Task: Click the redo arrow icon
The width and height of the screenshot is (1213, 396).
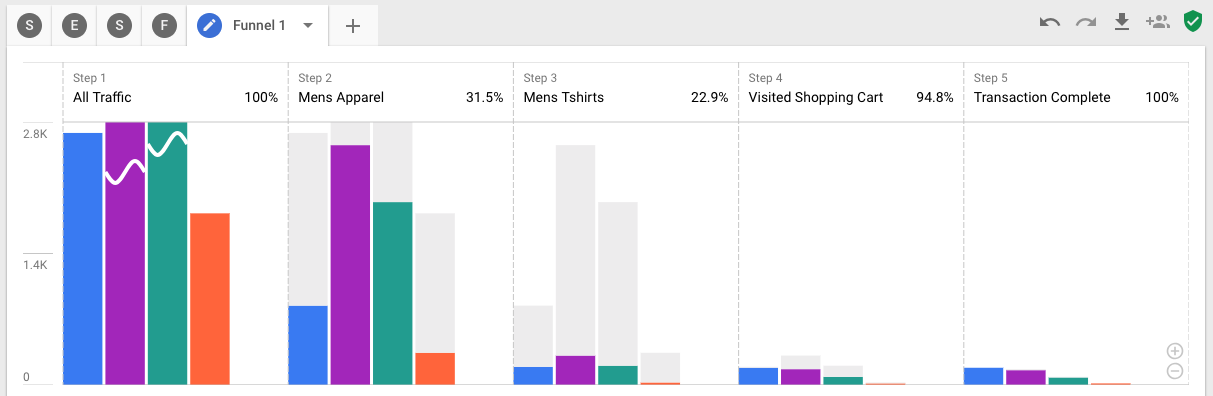Action: click(x=1086, y=22)
